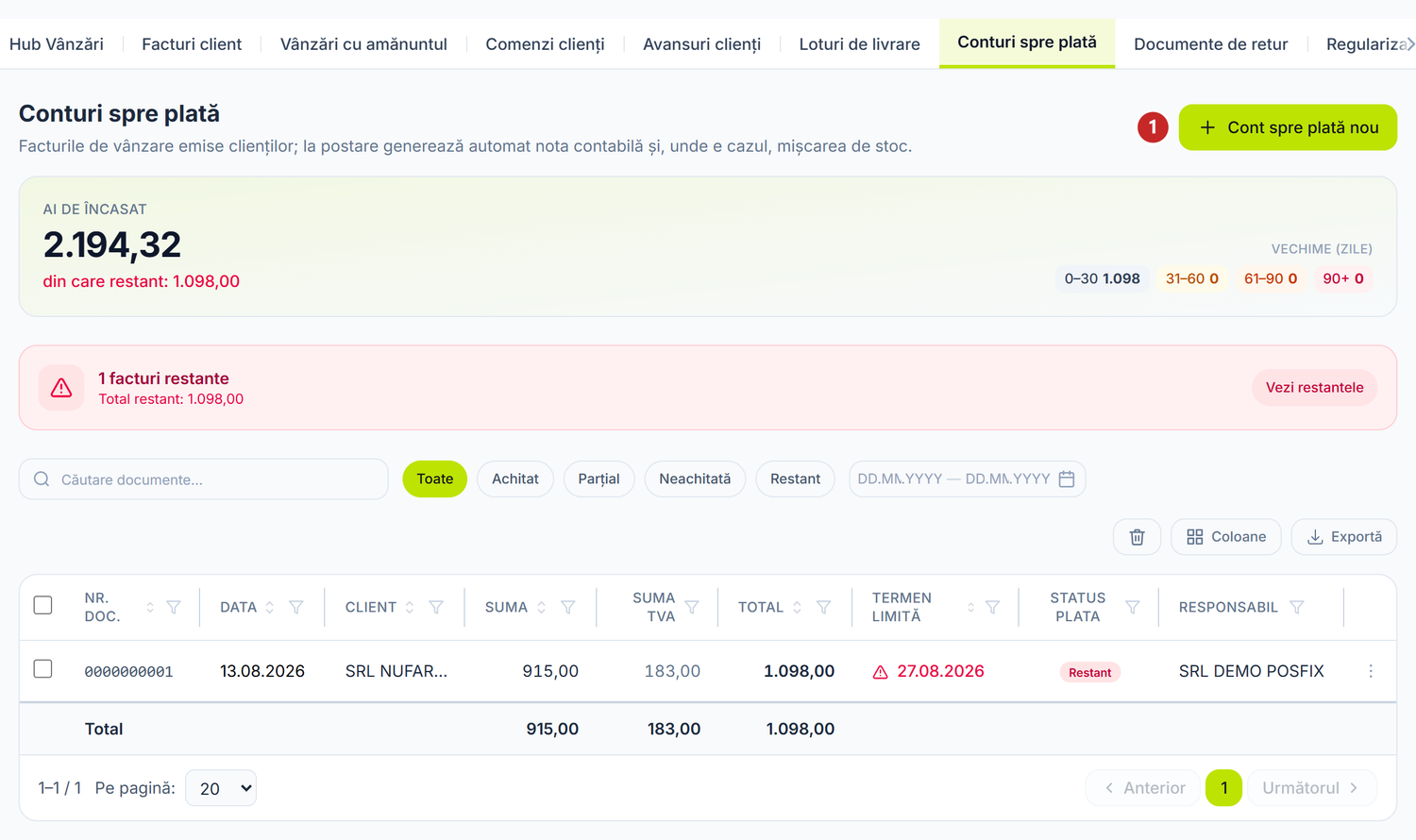Open the Comenzi clienți tab
1416x840 pixels.
[545, 44]
